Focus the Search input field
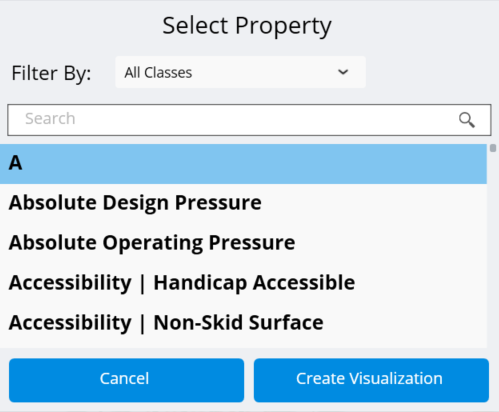This screenshot has height=412, width=499. coord(249,120)
